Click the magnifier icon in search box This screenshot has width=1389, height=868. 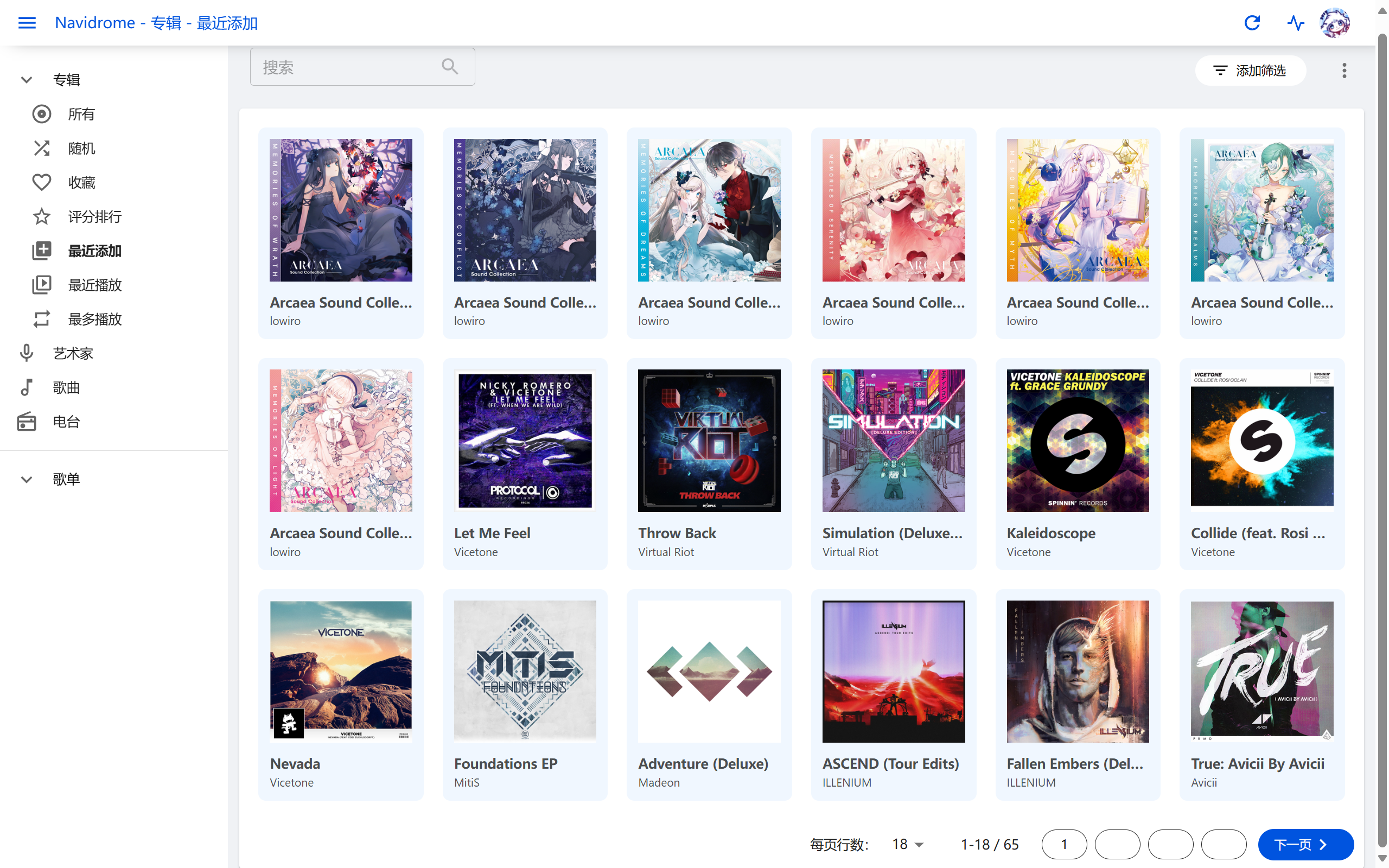450,67
